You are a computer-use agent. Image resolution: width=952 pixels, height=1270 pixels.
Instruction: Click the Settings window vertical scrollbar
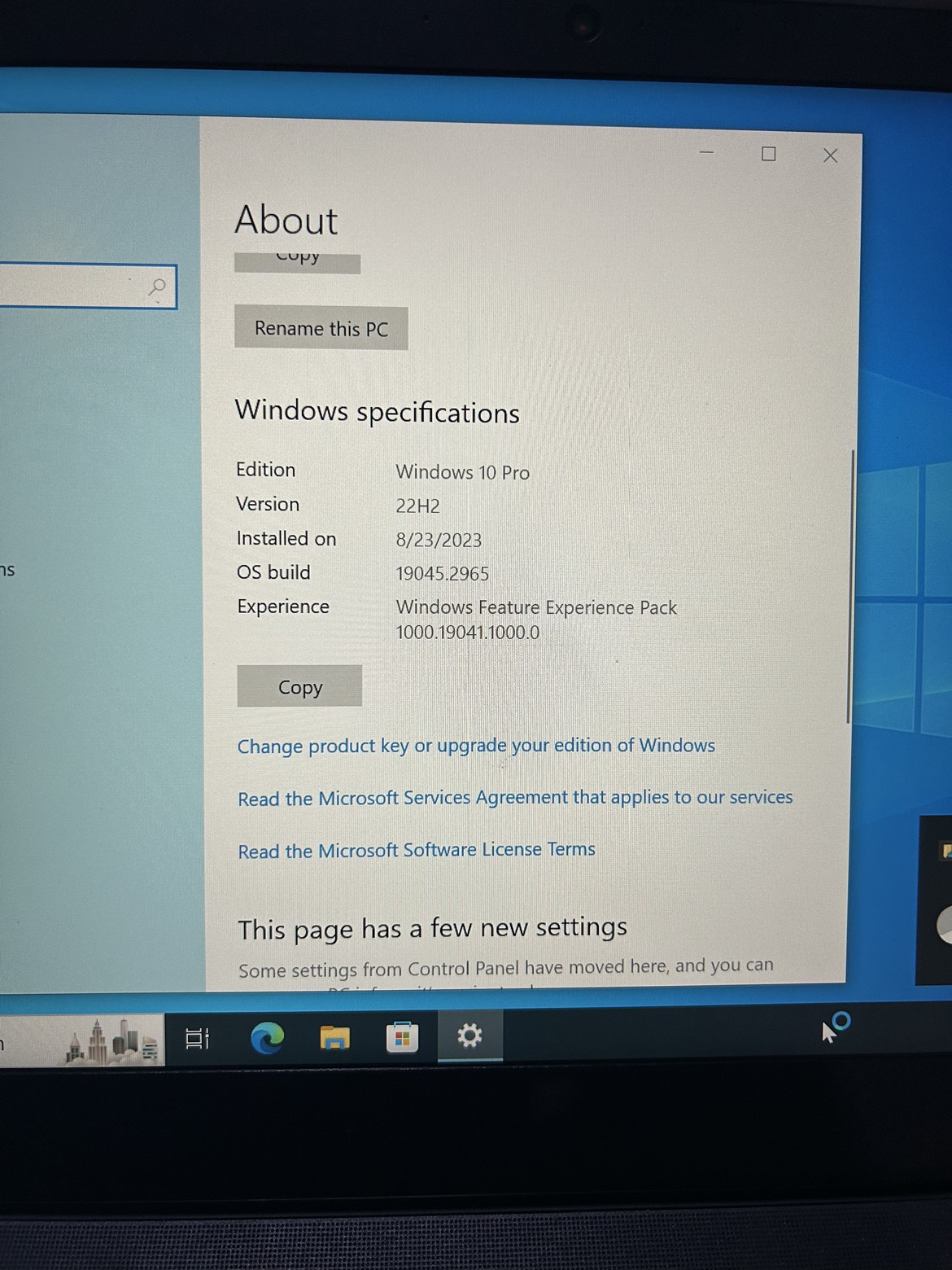click(849, 586)
